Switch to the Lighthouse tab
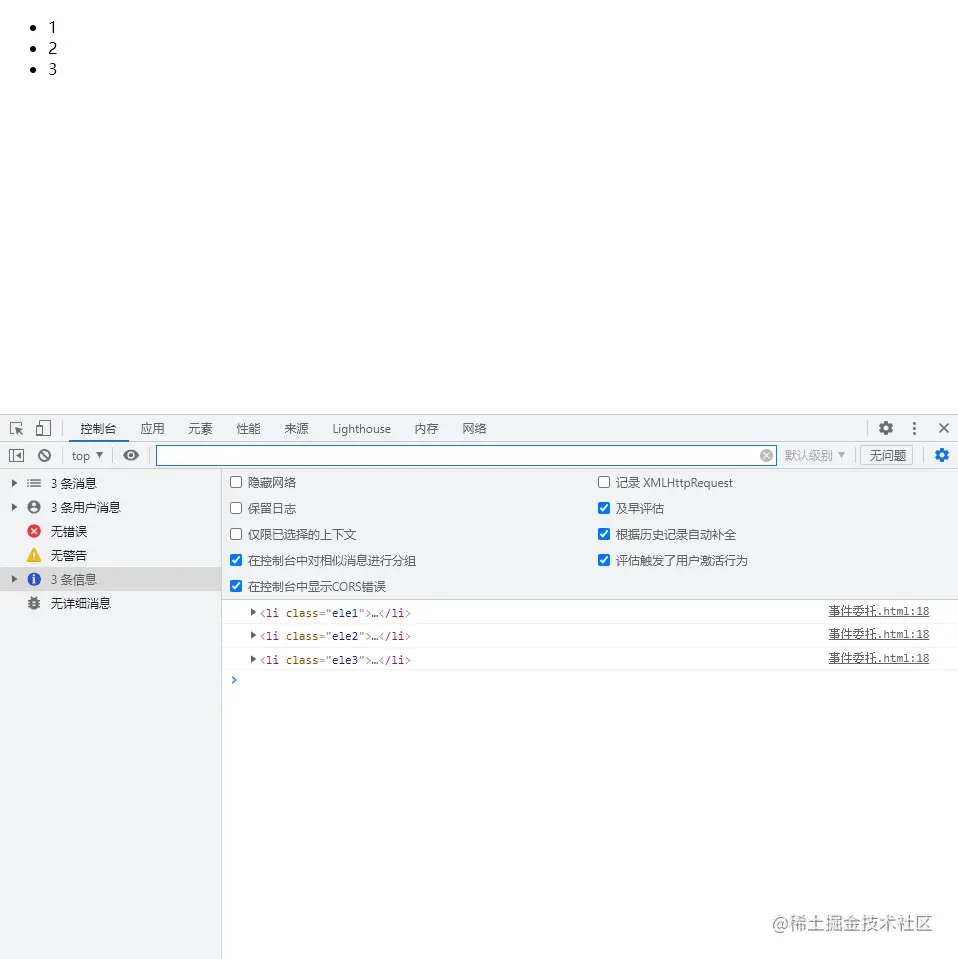This screenshot has height=959, width=958. point(362,429)
